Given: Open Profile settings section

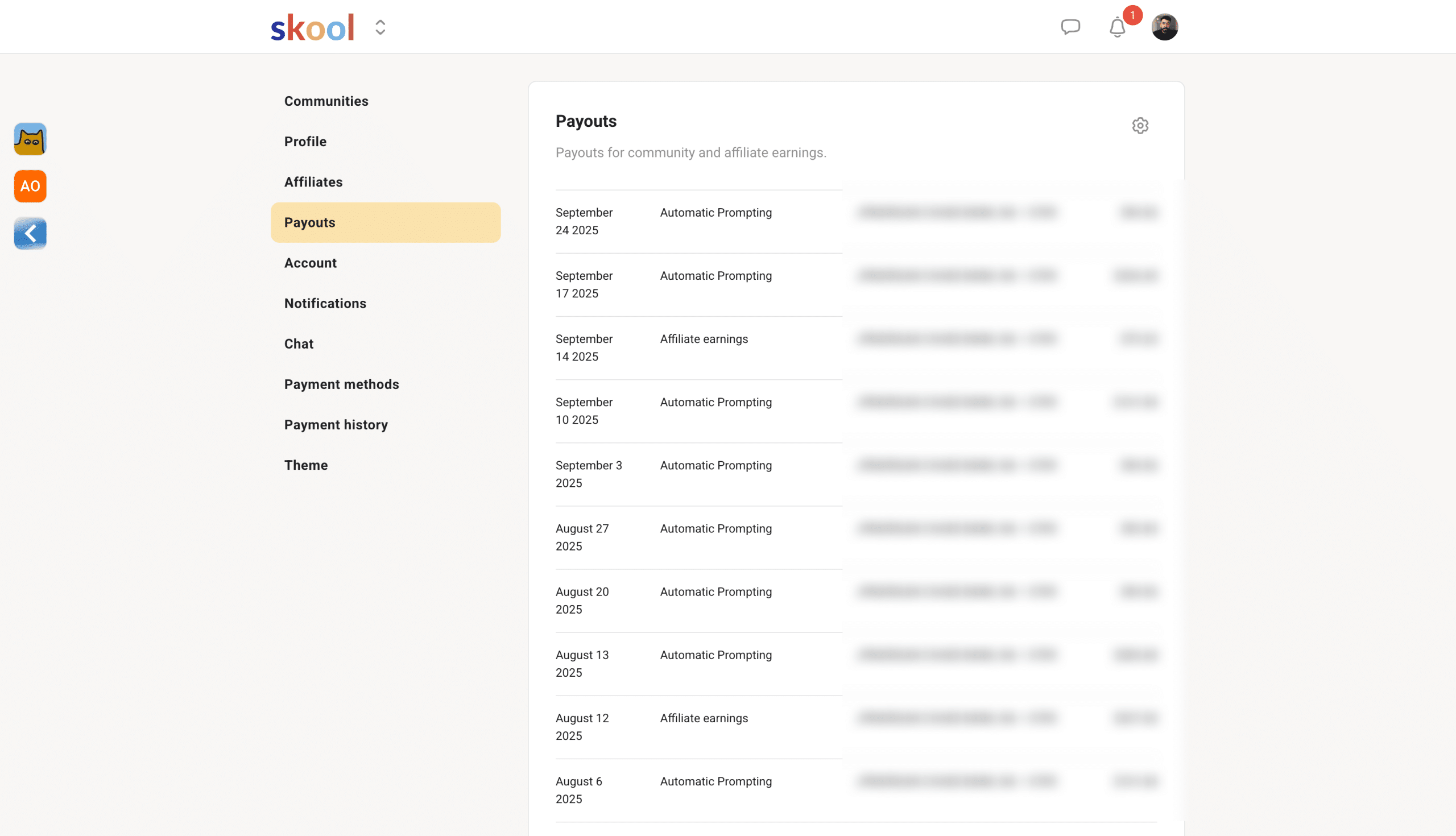Looking at the screenshot, I should click(x=305, y=141).
